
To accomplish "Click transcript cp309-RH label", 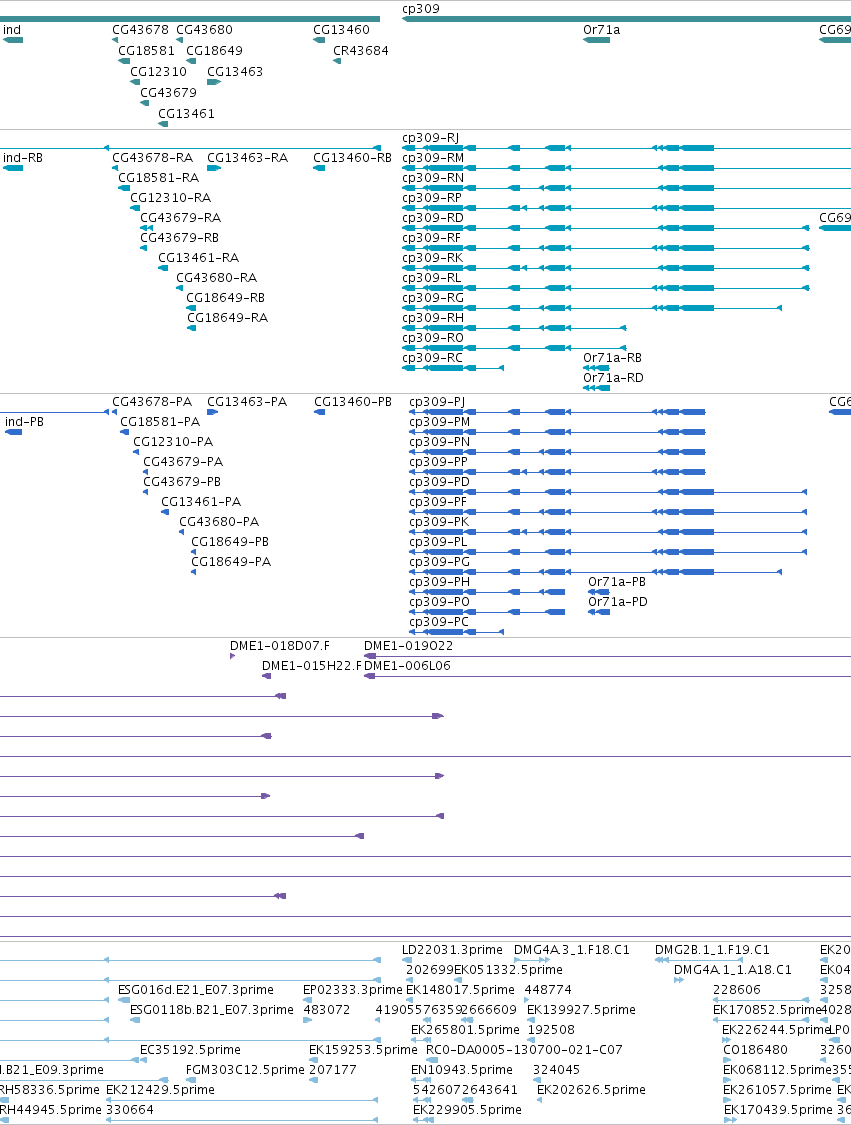I will pos(433,318).
